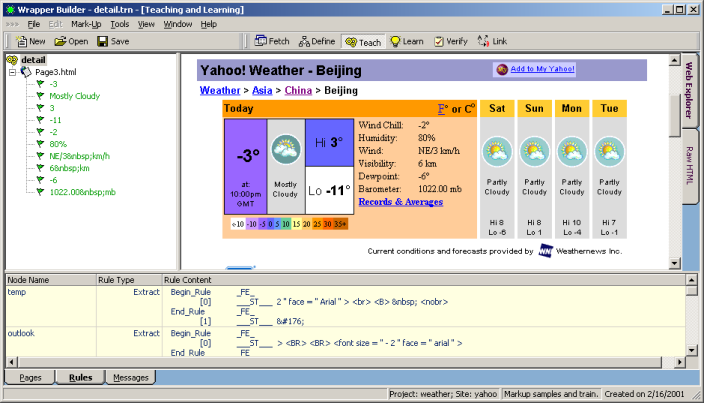Click the 35+ temperature color swatch
Image resolution: width=705 pixels, height=403 pixels.
[x=340, y=224]
